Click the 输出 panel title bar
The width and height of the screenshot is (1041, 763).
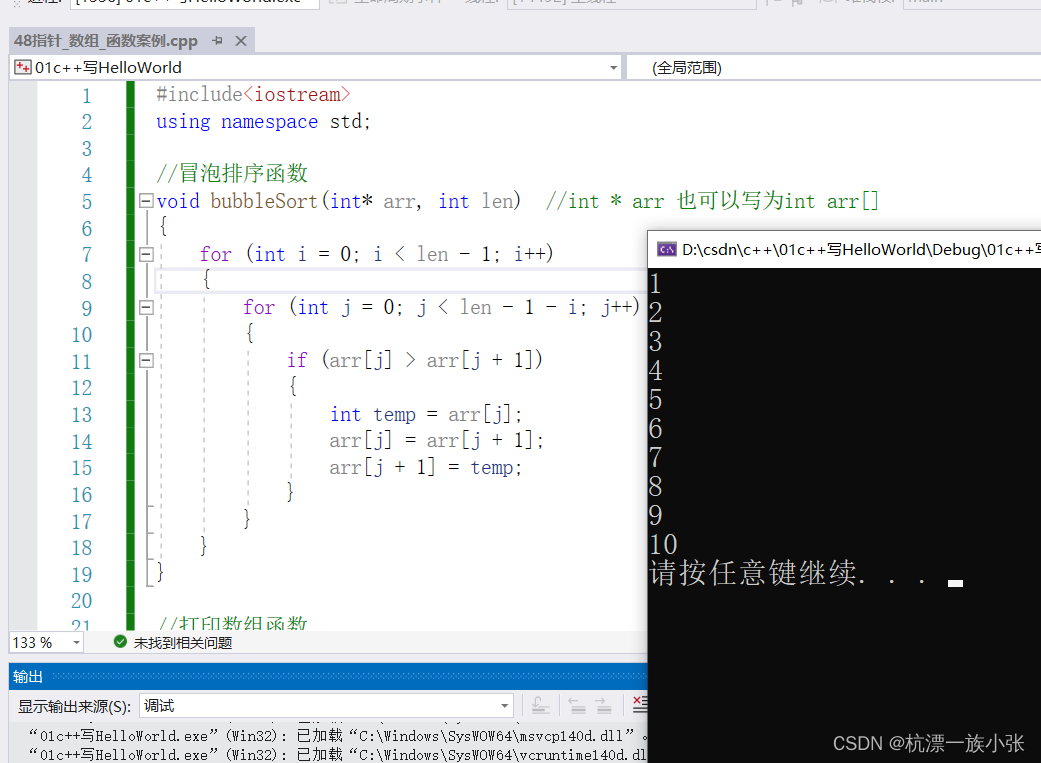[x=328, y=677]
